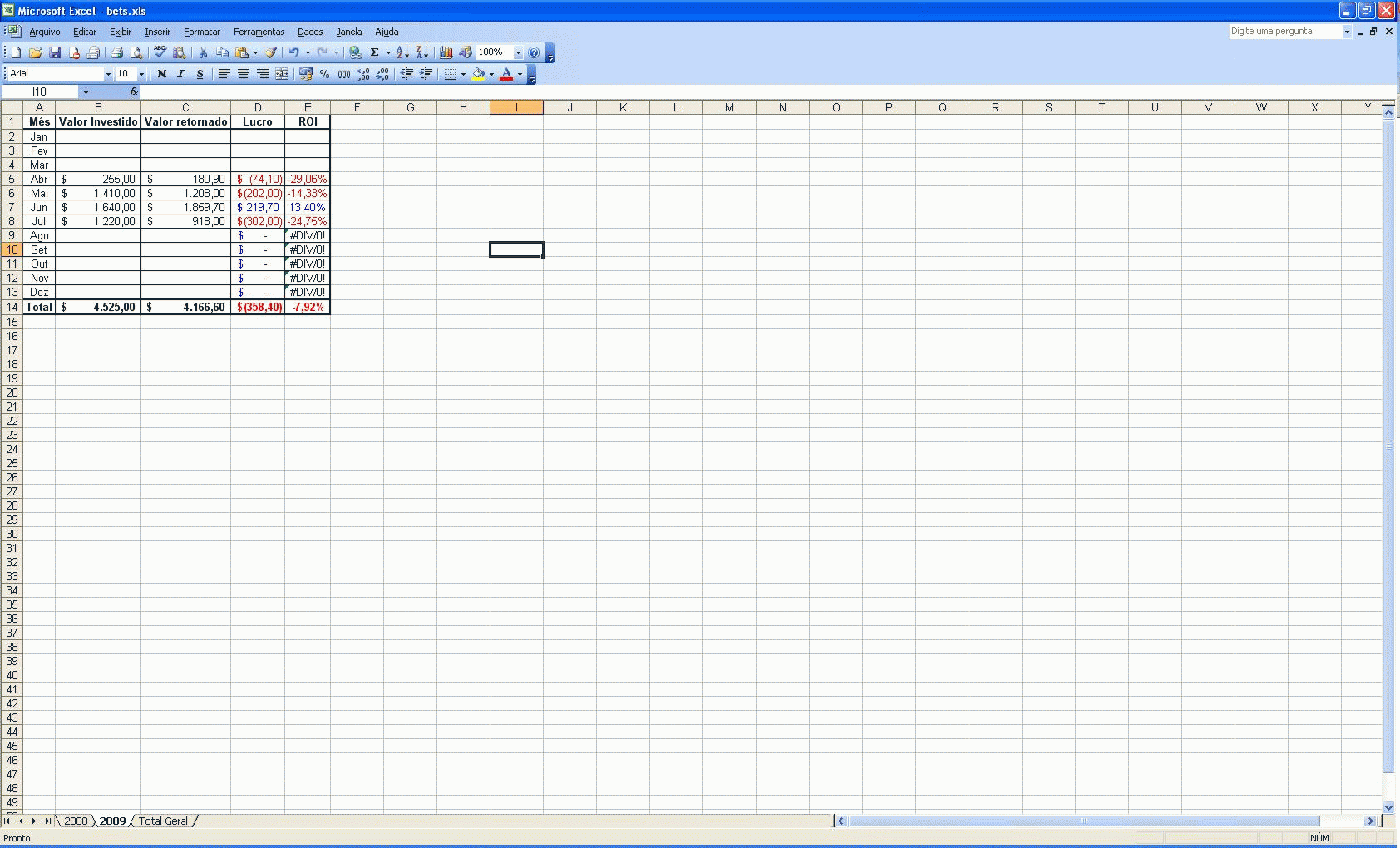Click the Permission icon in the toolbar
The image size is (1400, 848).
pos(74,52)
